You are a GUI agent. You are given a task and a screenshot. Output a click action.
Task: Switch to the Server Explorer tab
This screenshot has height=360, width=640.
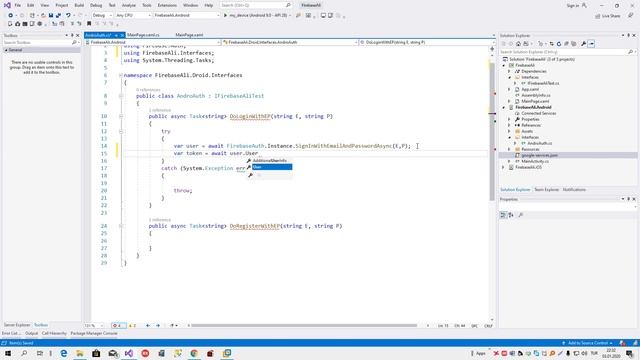pyautogui.click(x=17, y=325)
